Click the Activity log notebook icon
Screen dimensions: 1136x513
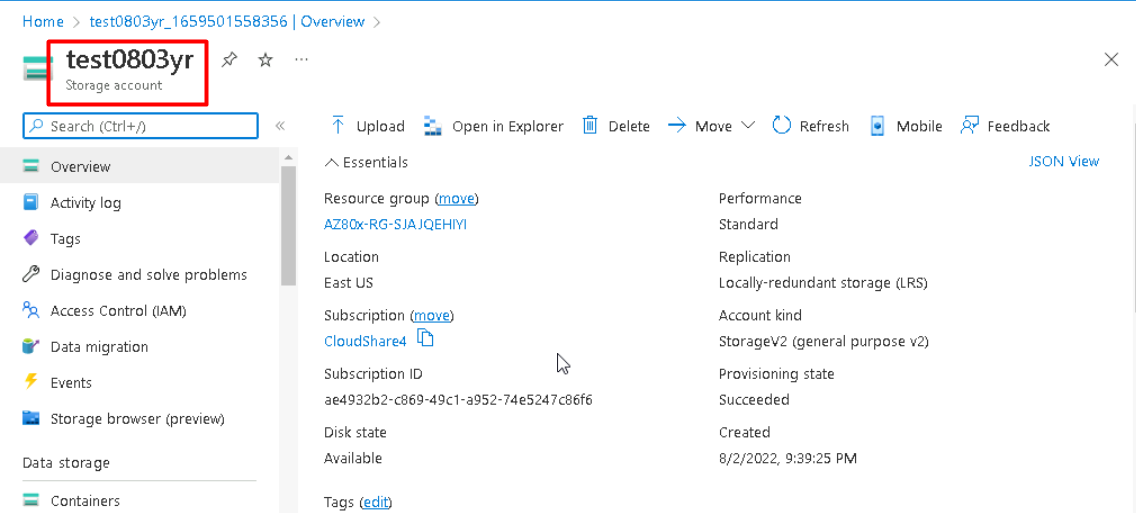click(x=30, y=202)
